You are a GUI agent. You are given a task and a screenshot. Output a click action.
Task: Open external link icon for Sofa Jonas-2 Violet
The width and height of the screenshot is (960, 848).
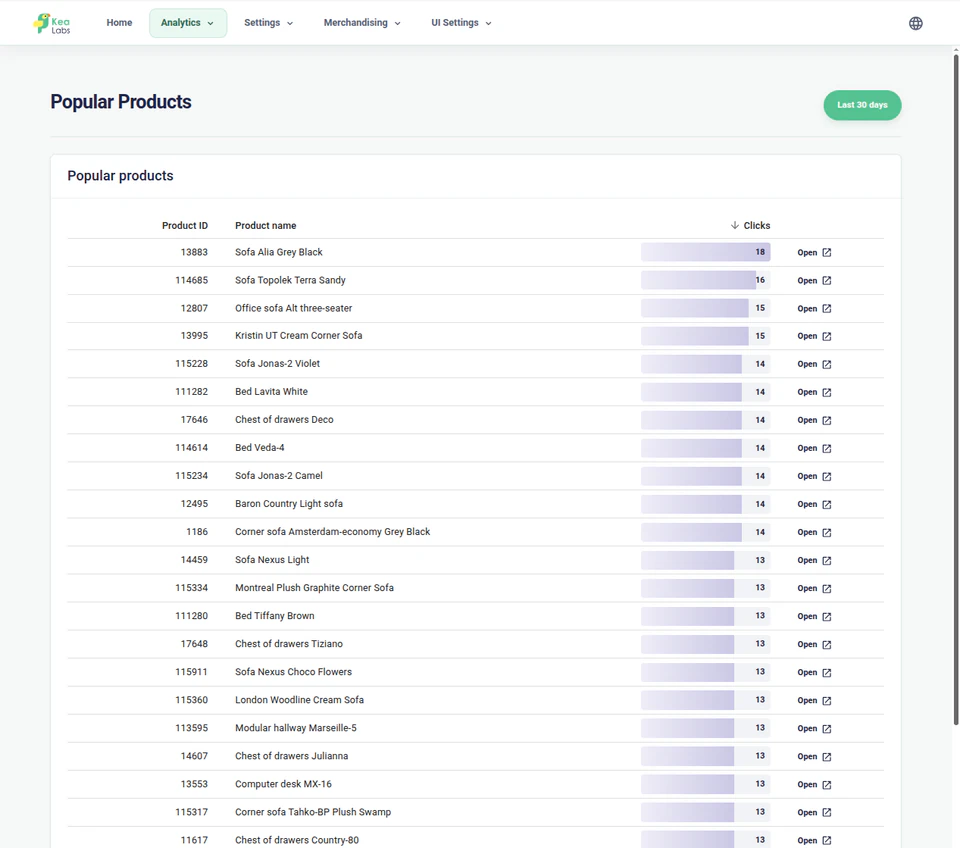(827, 364)
